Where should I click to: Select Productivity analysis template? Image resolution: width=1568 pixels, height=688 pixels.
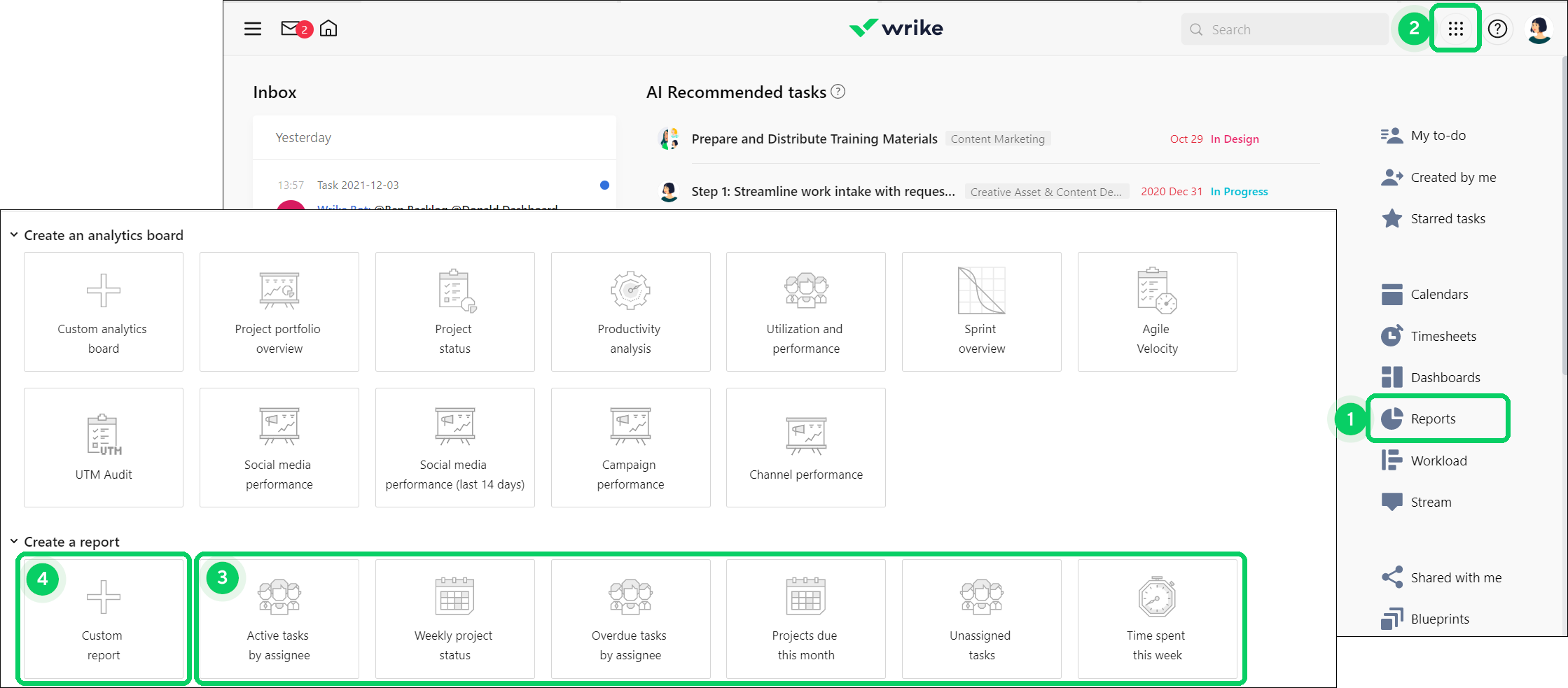[631, 311]
